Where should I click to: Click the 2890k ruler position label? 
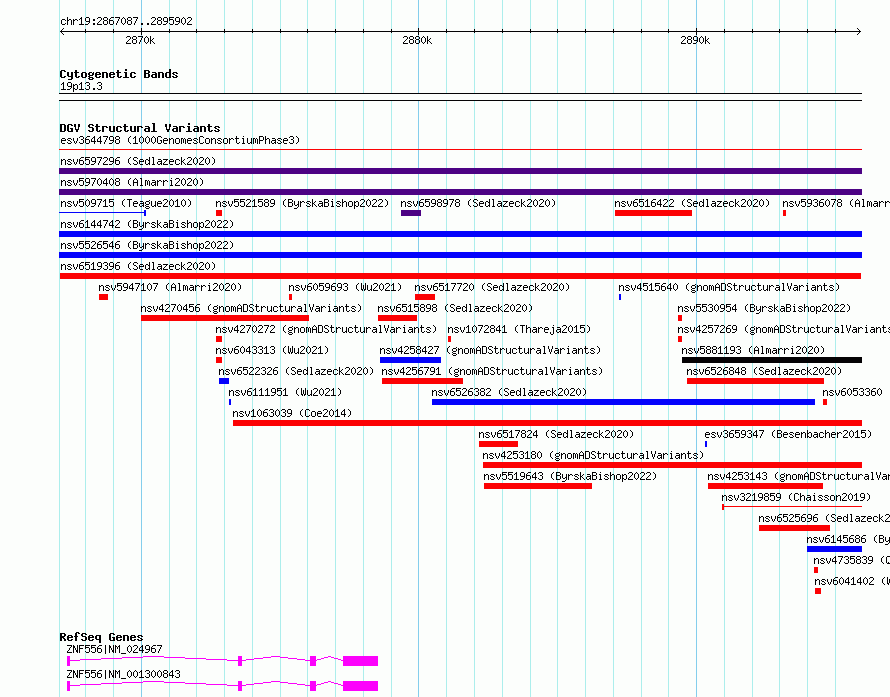point(695,40)
